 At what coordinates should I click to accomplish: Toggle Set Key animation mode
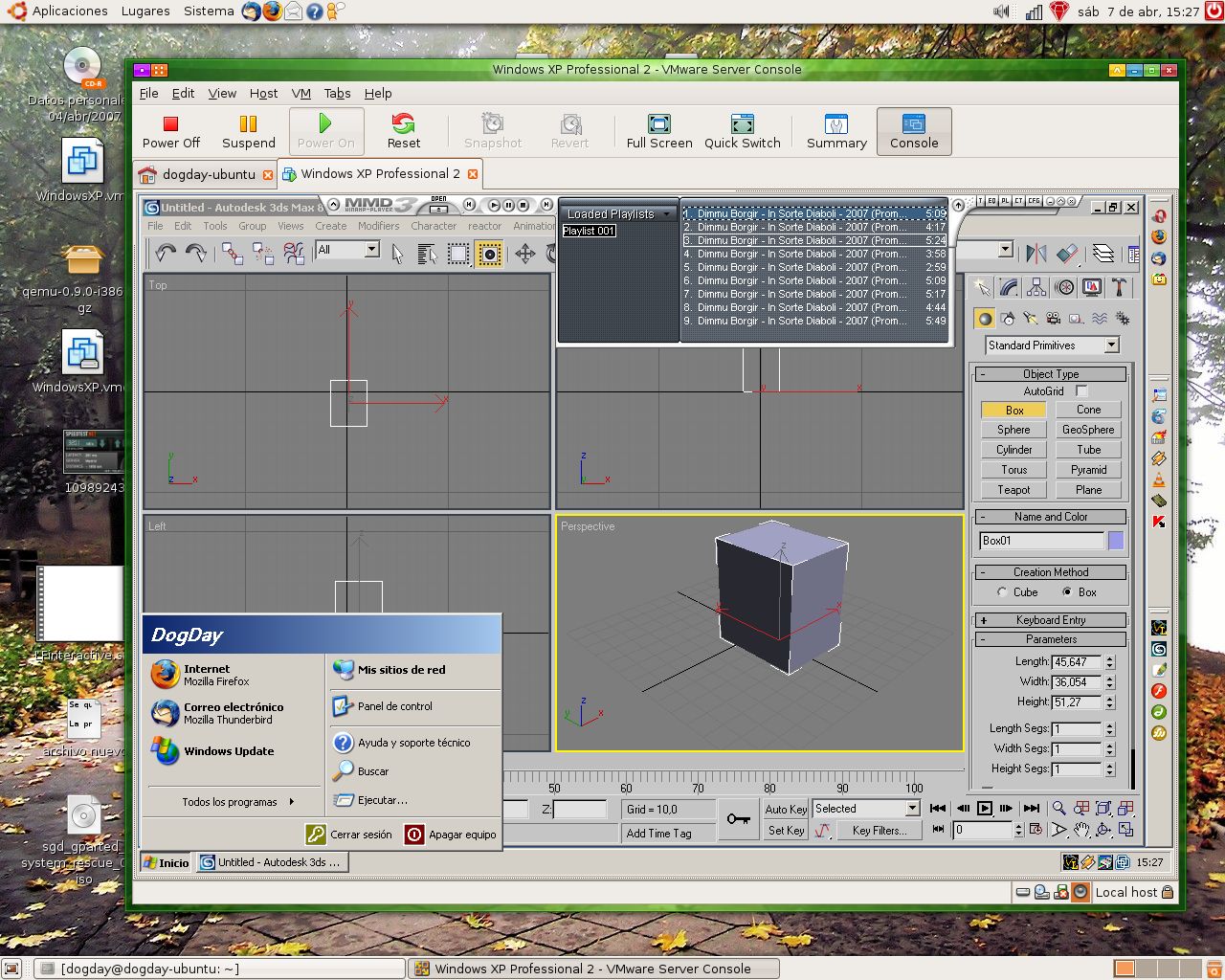(x=786, y=831)
